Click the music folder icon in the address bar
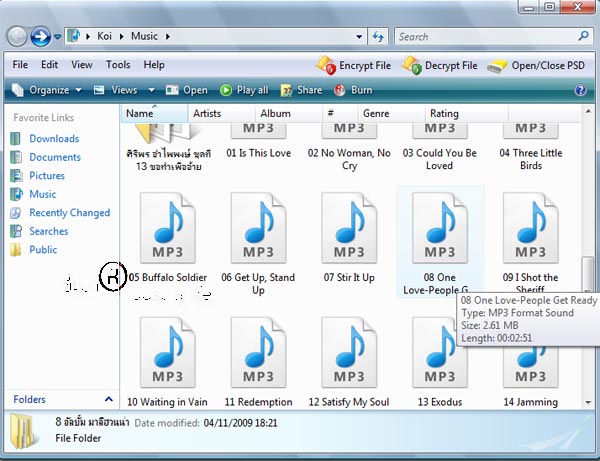 pyautogui.click(x=73, y=36)
